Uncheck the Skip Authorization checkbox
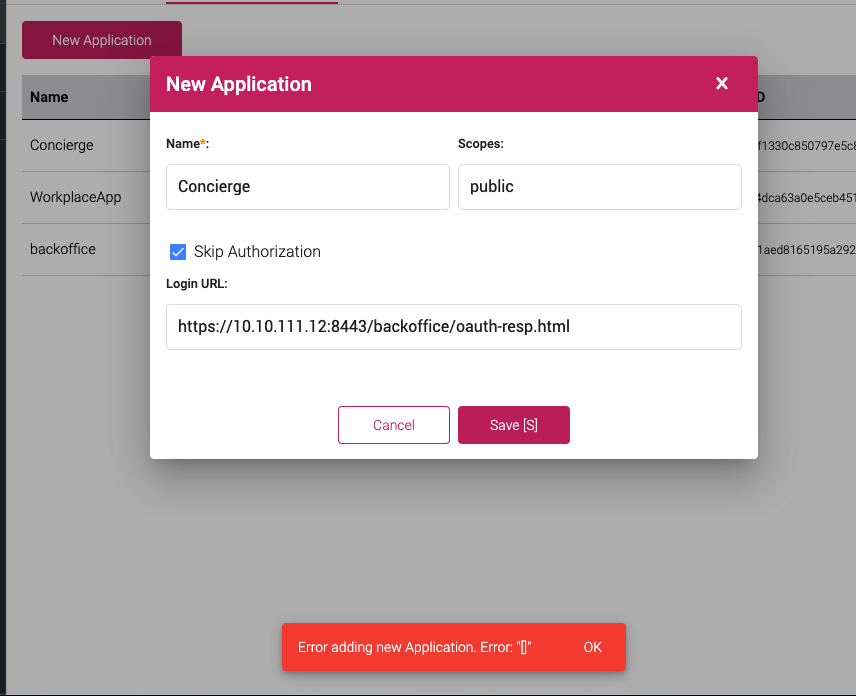Viewport: 856px width, 696px height. pyautogui.click(x=178, y=252)
